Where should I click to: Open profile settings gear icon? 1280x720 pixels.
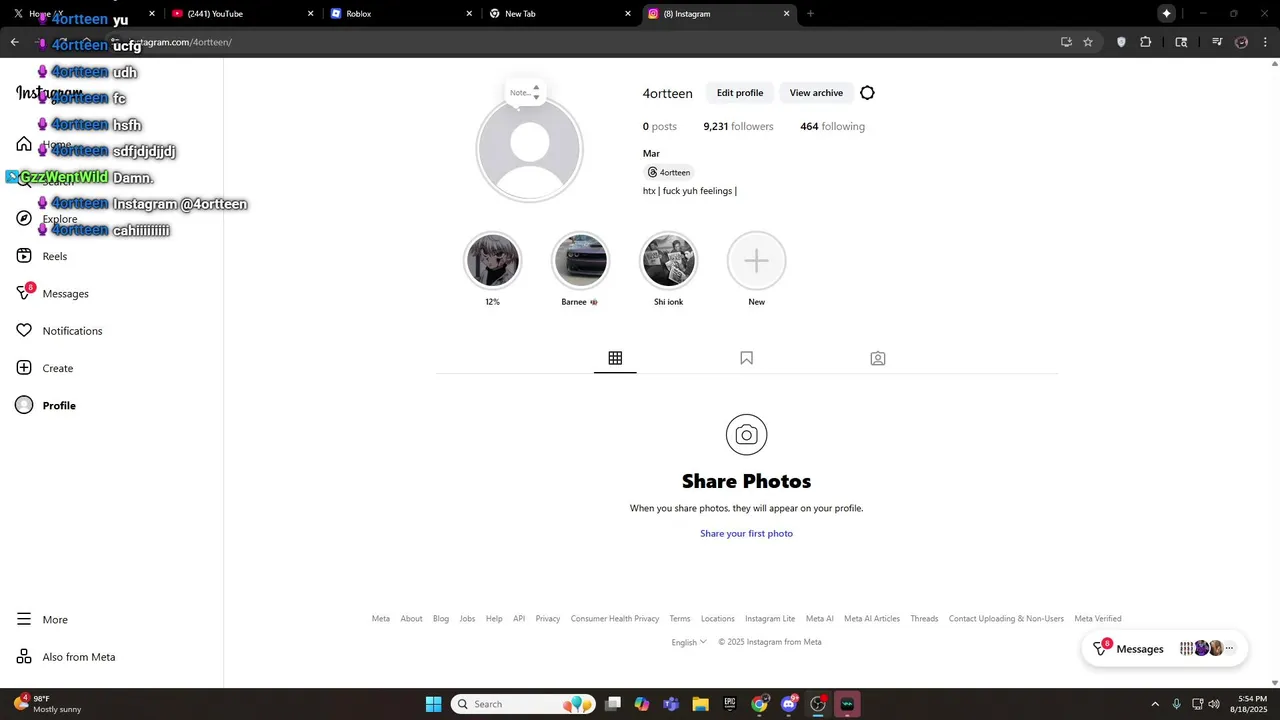[867, 93]
